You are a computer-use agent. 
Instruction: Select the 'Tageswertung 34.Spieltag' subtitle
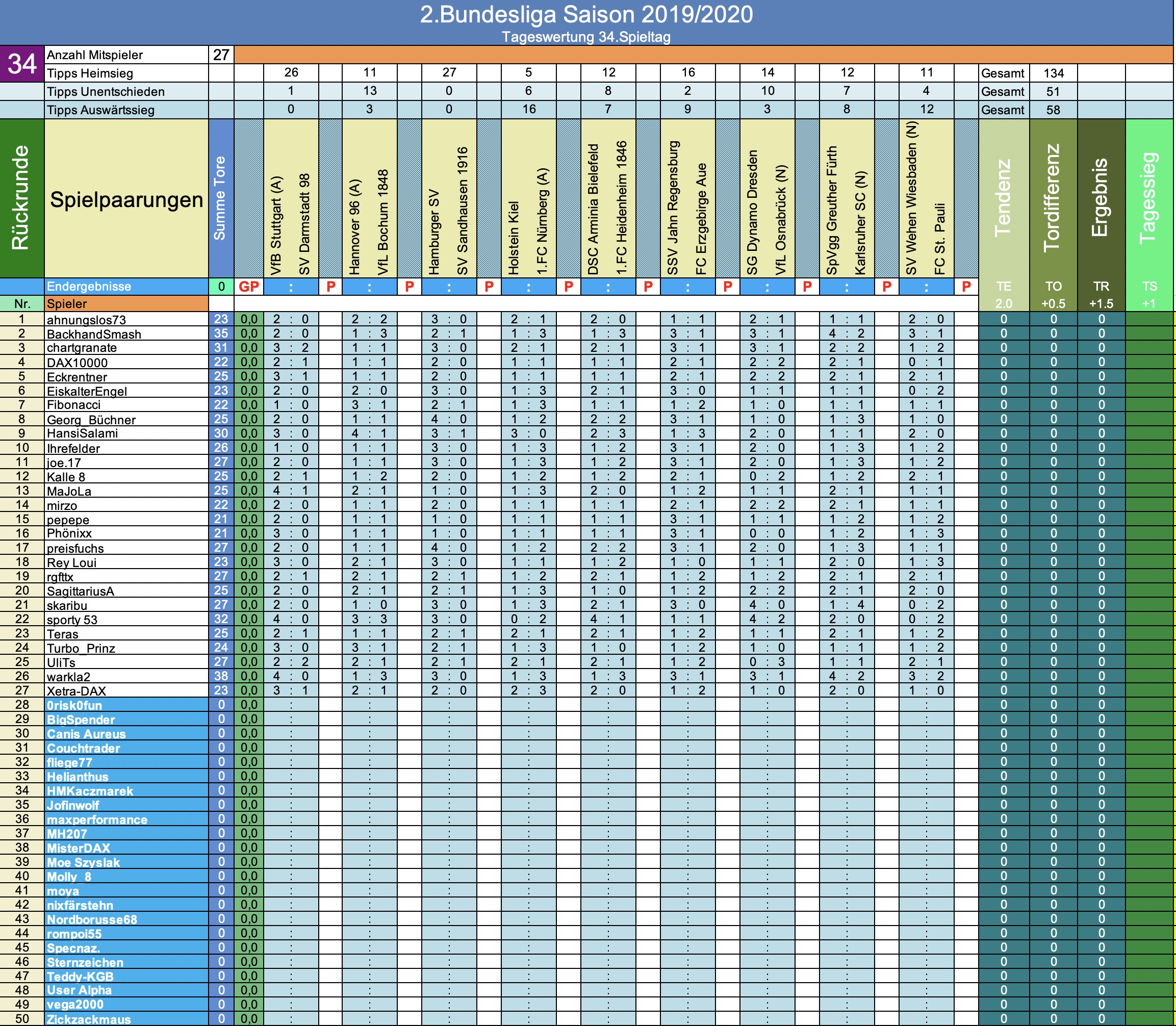[x=586, y=37]
